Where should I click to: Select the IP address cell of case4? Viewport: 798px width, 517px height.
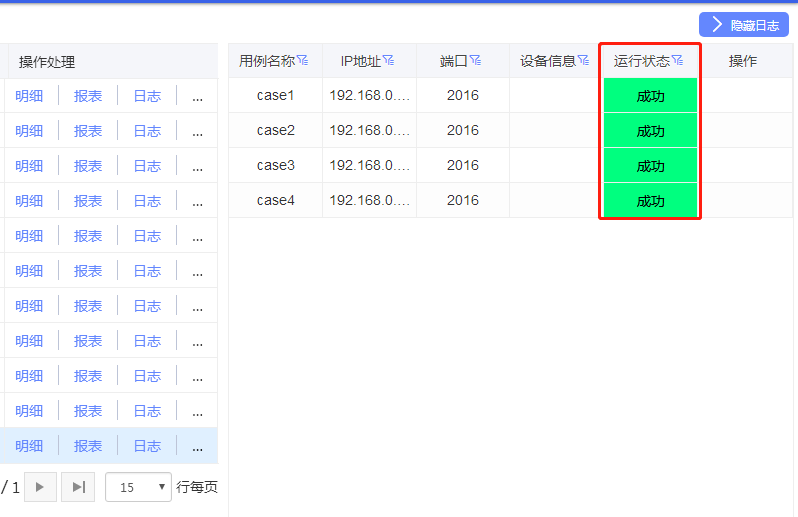(x=369, y=201)
